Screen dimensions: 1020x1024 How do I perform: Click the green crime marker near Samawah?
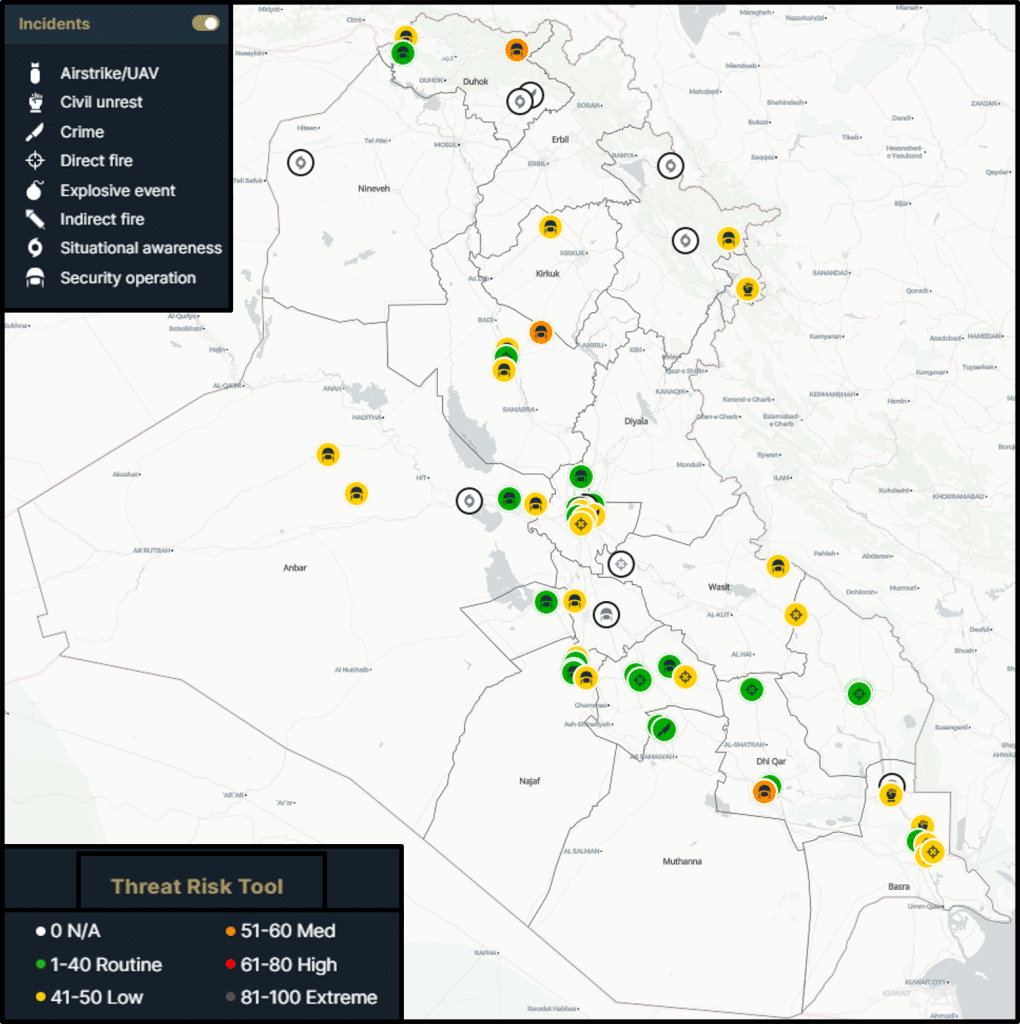pyautogui.click(x=661, y=728)
